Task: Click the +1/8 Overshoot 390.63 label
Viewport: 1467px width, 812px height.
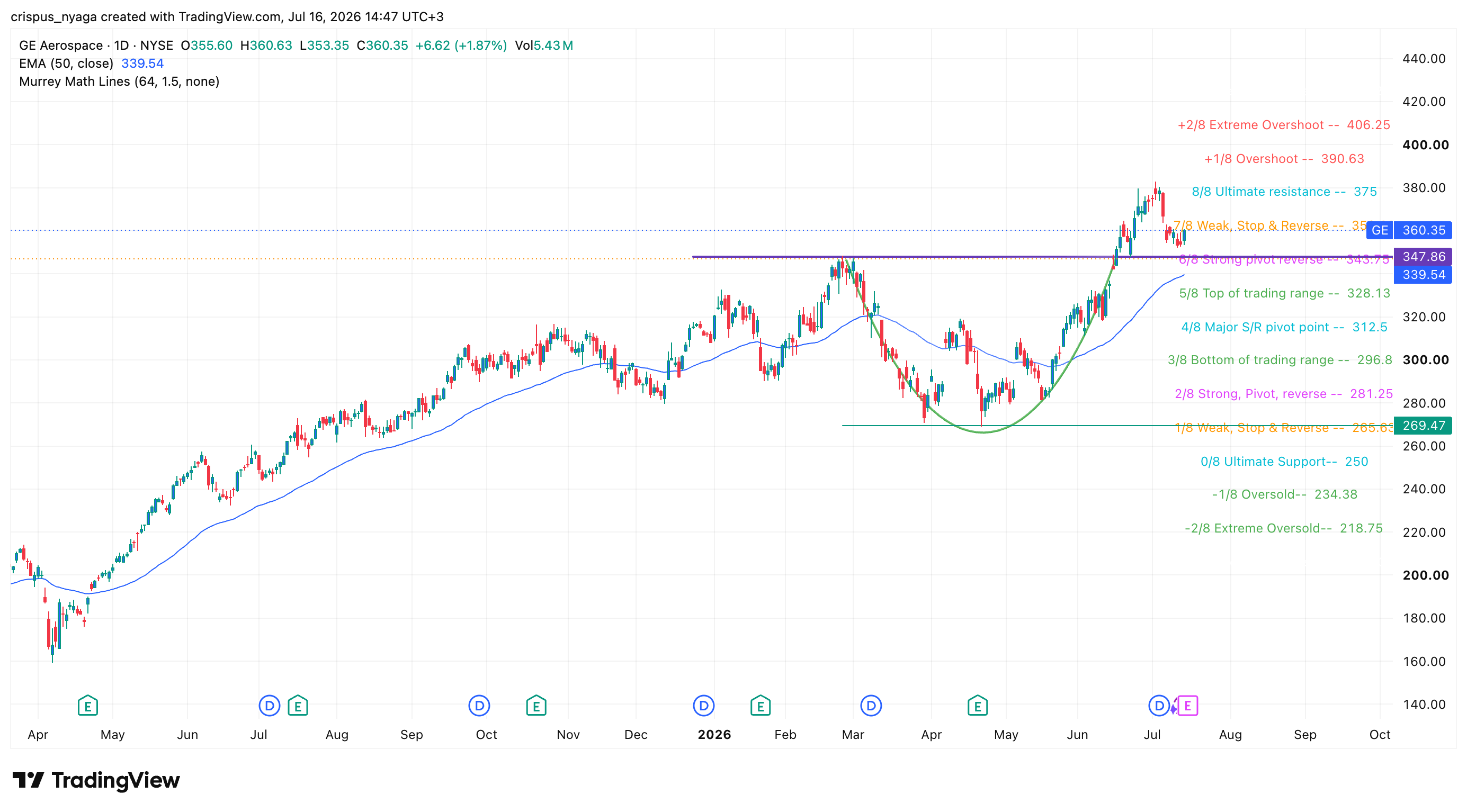Action: (x=1284, y=159)
